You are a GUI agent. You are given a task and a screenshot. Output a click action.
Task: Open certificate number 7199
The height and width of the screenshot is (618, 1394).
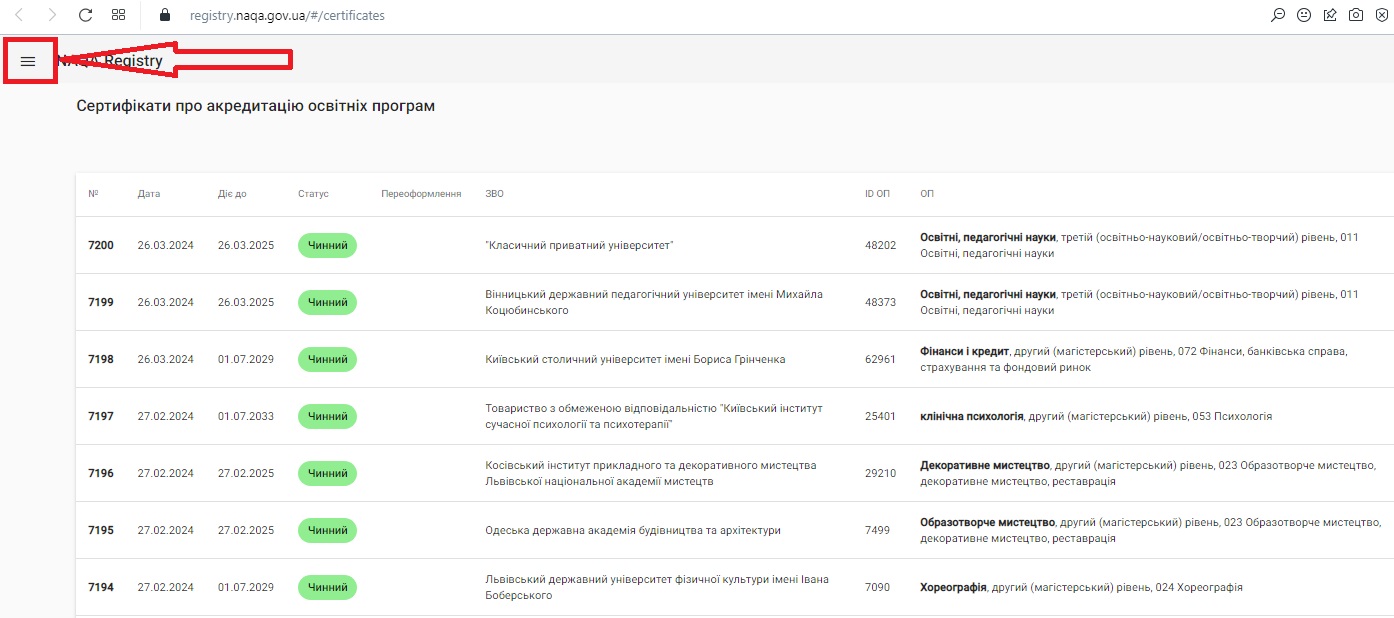[101, 302]
